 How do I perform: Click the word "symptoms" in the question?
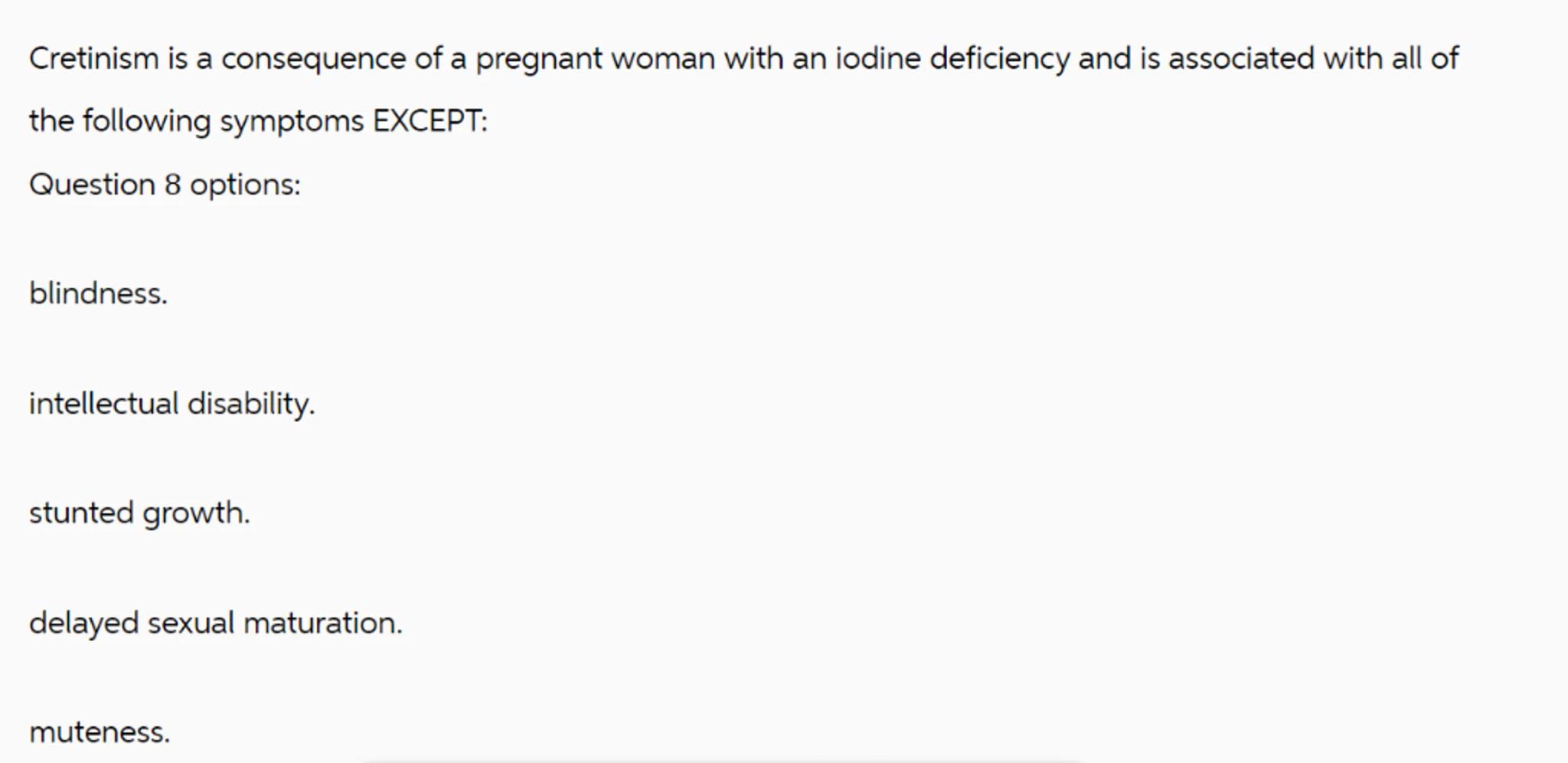292,122
